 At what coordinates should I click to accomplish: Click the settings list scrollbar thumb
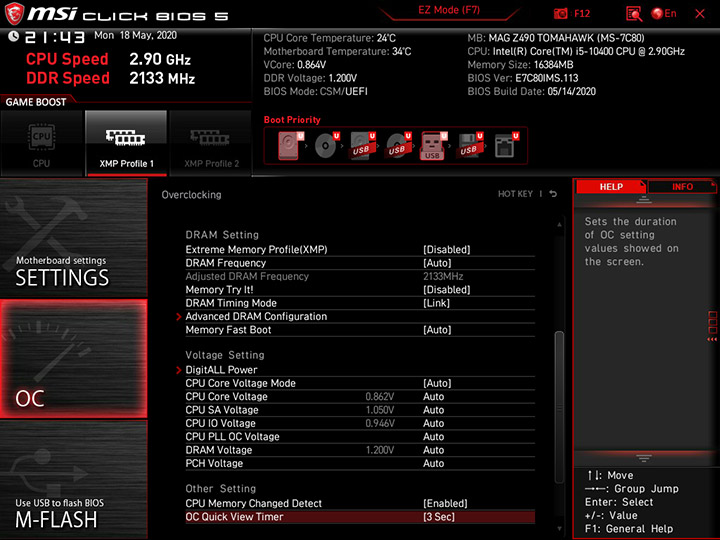(559, 407)
